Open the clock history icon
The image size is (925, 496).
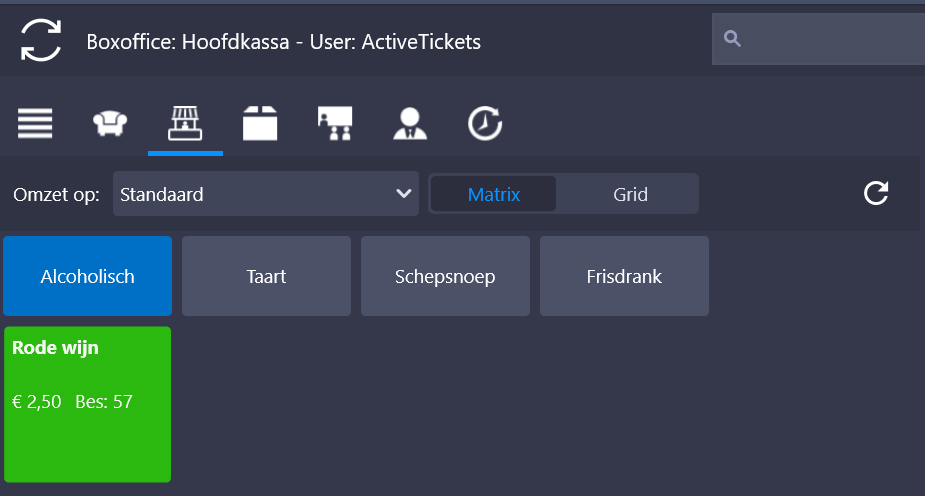coord(485,123)
